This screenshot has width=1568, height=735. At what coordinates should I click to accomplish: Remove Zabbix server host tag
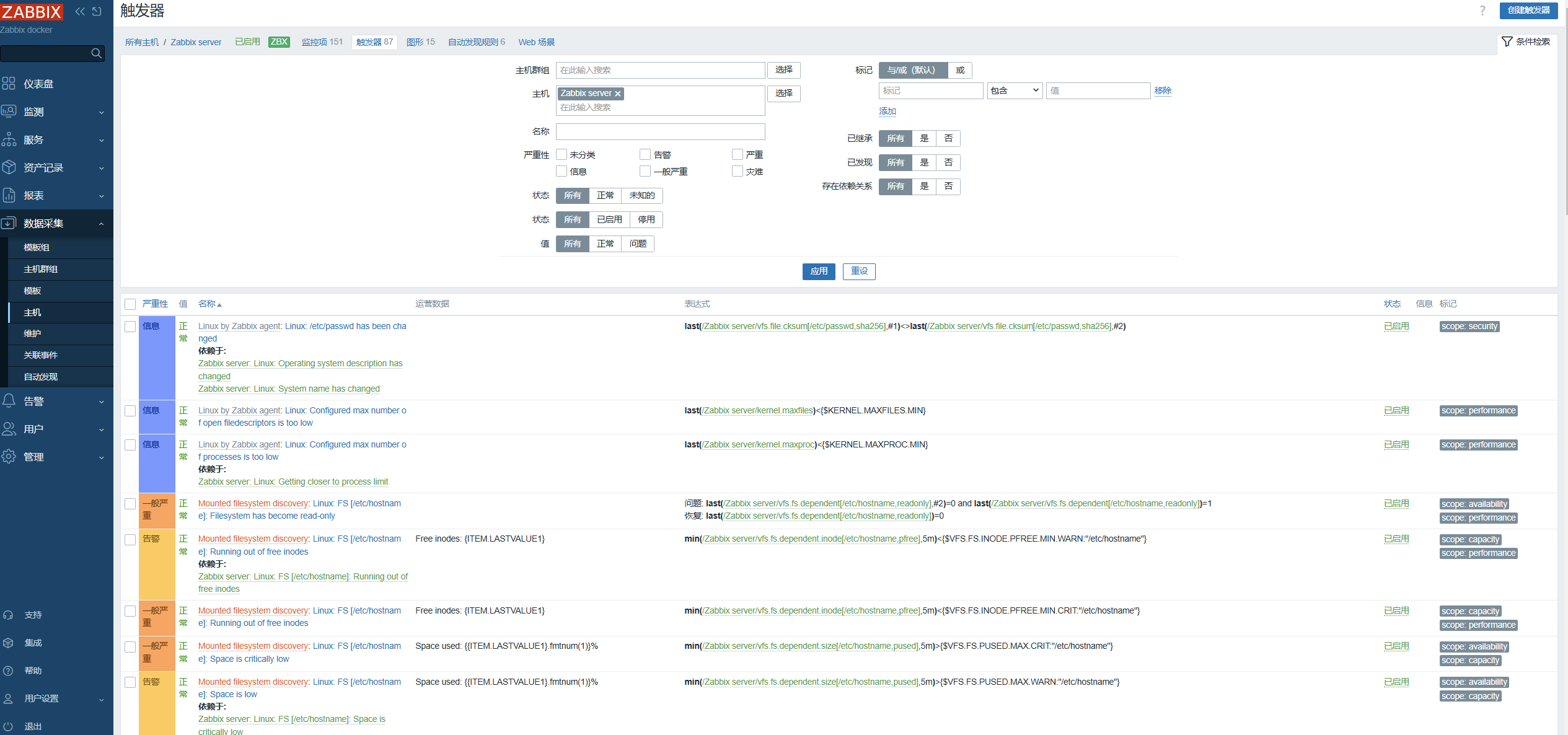[618, 94]
